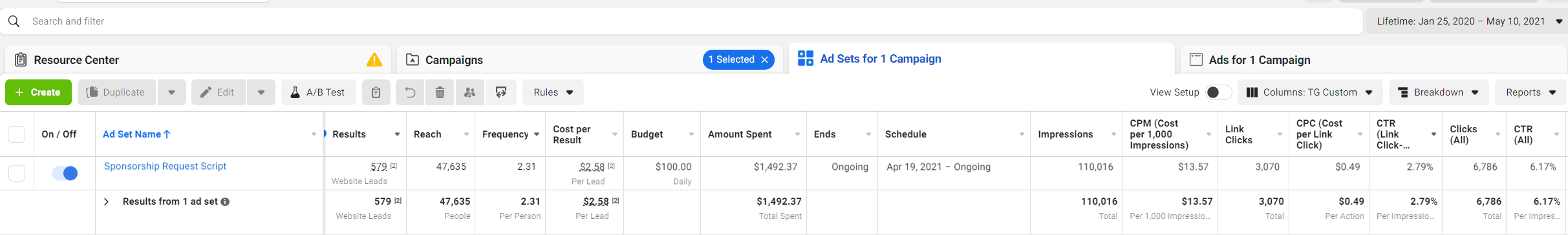This screenshot has height=235, width=1568.
Task: Open the Duplicate options dropdown arrow
Action: [x=171, y=92]
